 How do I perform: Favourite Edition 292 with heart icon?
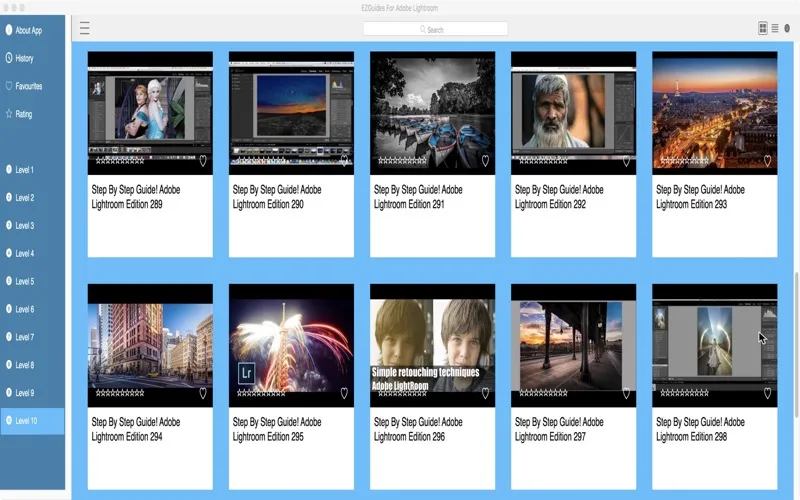coord(626,161)
